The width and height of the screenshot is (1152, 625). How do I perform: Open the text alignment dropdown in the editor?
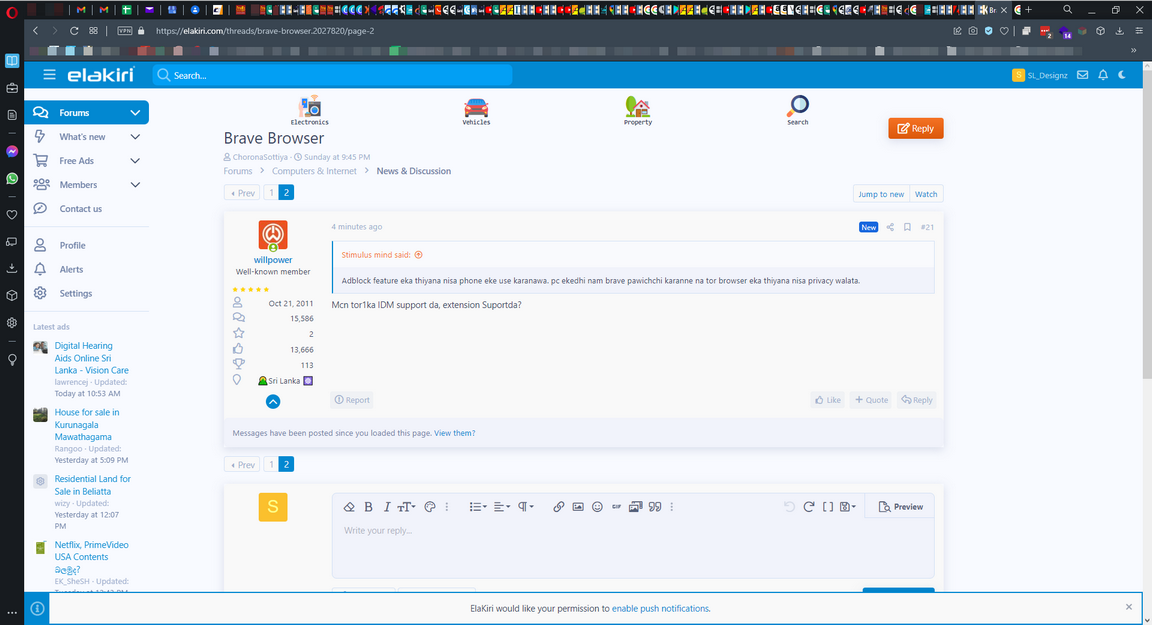tap(502, 507)
